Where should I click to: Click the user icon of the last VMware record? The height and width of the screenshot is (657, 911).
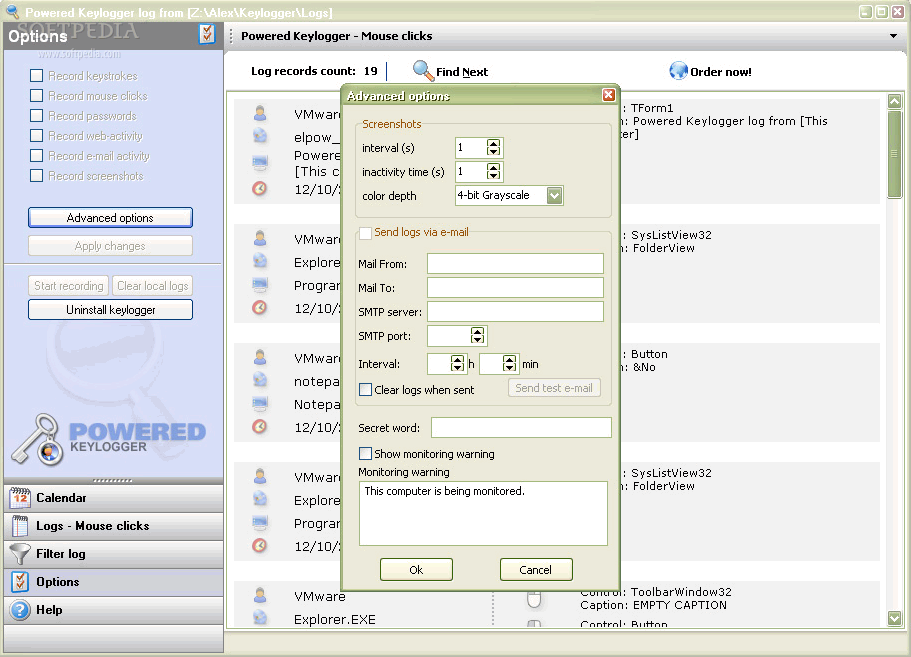pyautogui.click(x=260, y=595)
